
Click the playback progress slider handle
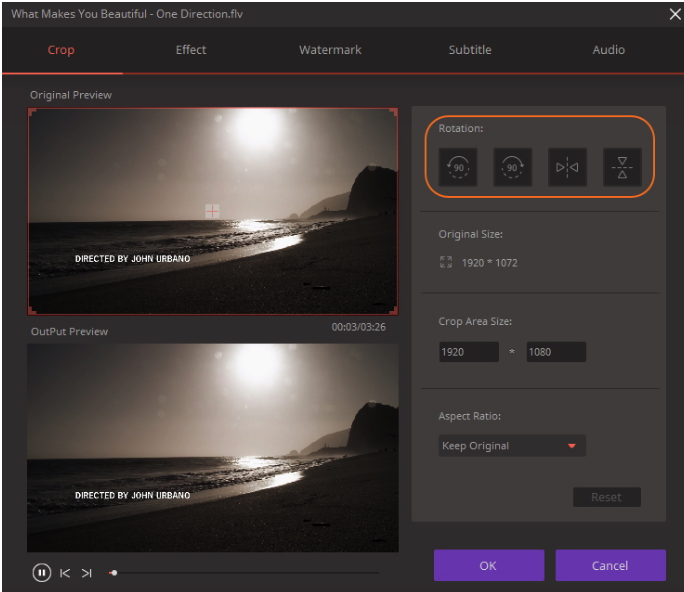114,573
